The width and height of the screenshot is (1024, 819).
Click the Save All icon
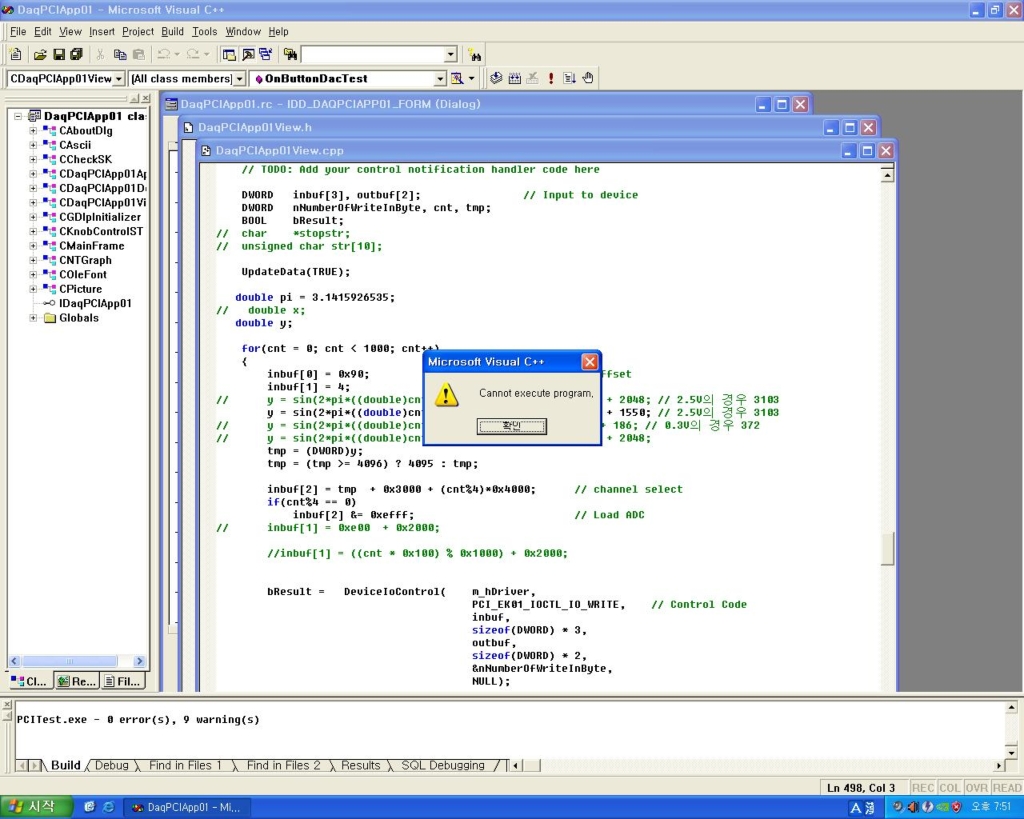pyautogui.click(x=76, y=55)
